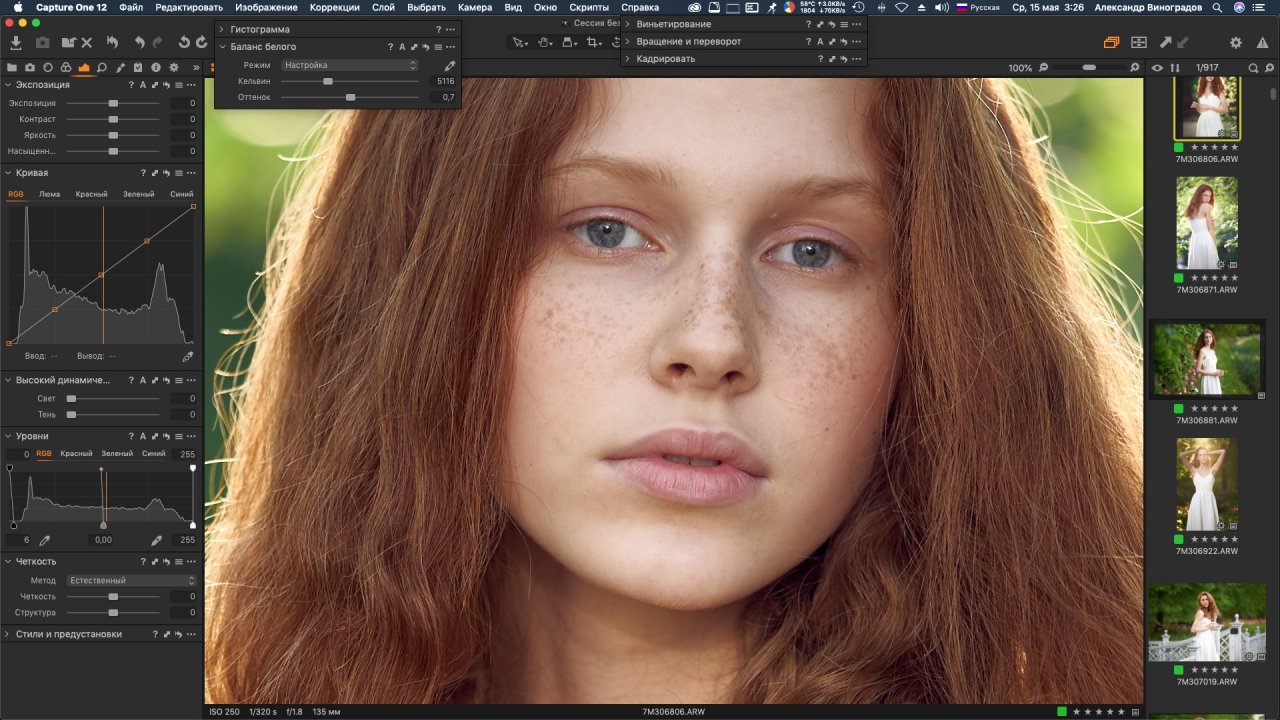1280x720 pixels.
Task: Adjust the Кельвин slider handle
Action: tap(328, 81)
